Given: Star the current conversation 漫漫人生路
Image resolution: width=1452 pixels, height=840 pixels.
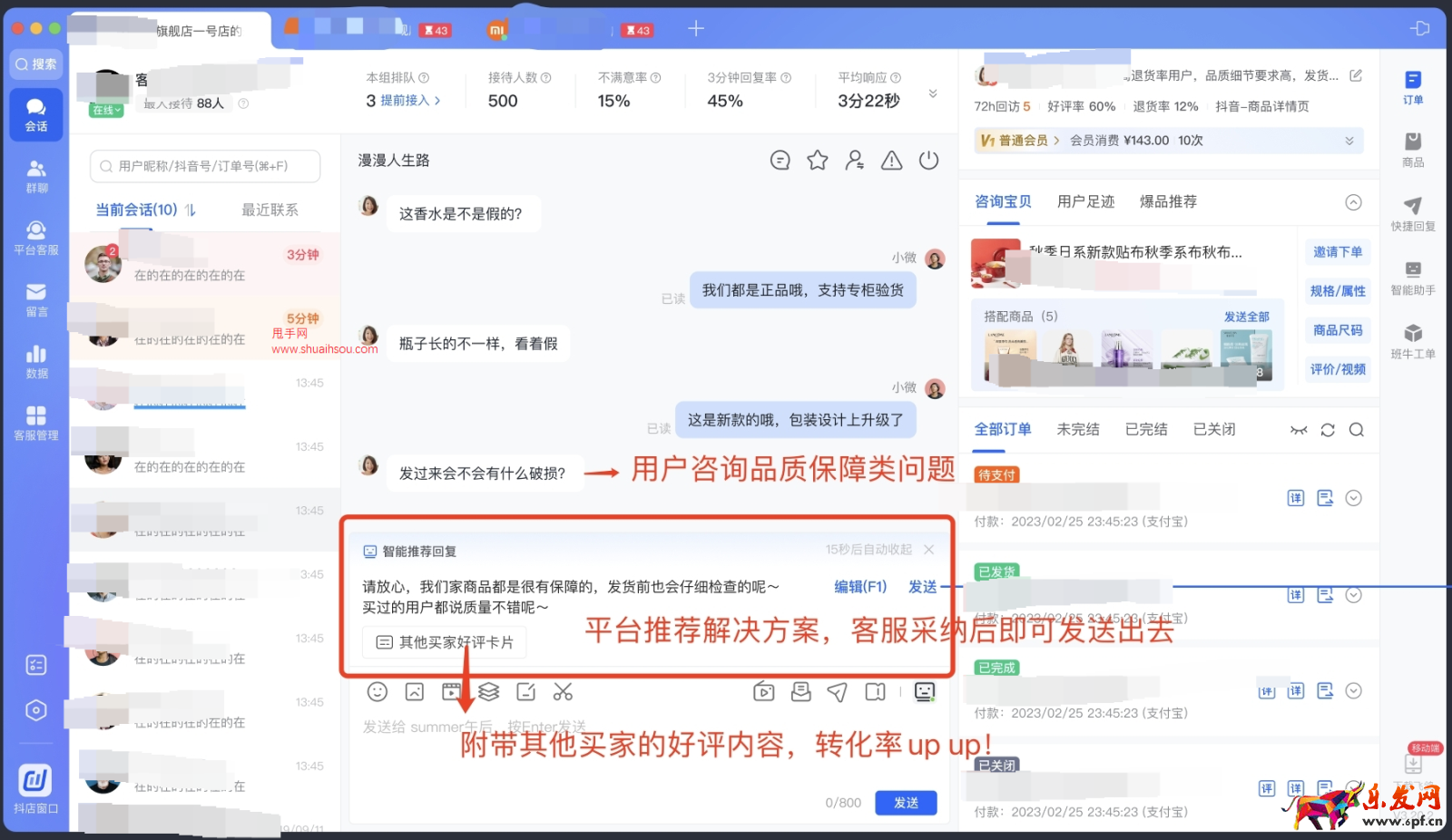Looking at the screenshot, I should coord(818,160).
